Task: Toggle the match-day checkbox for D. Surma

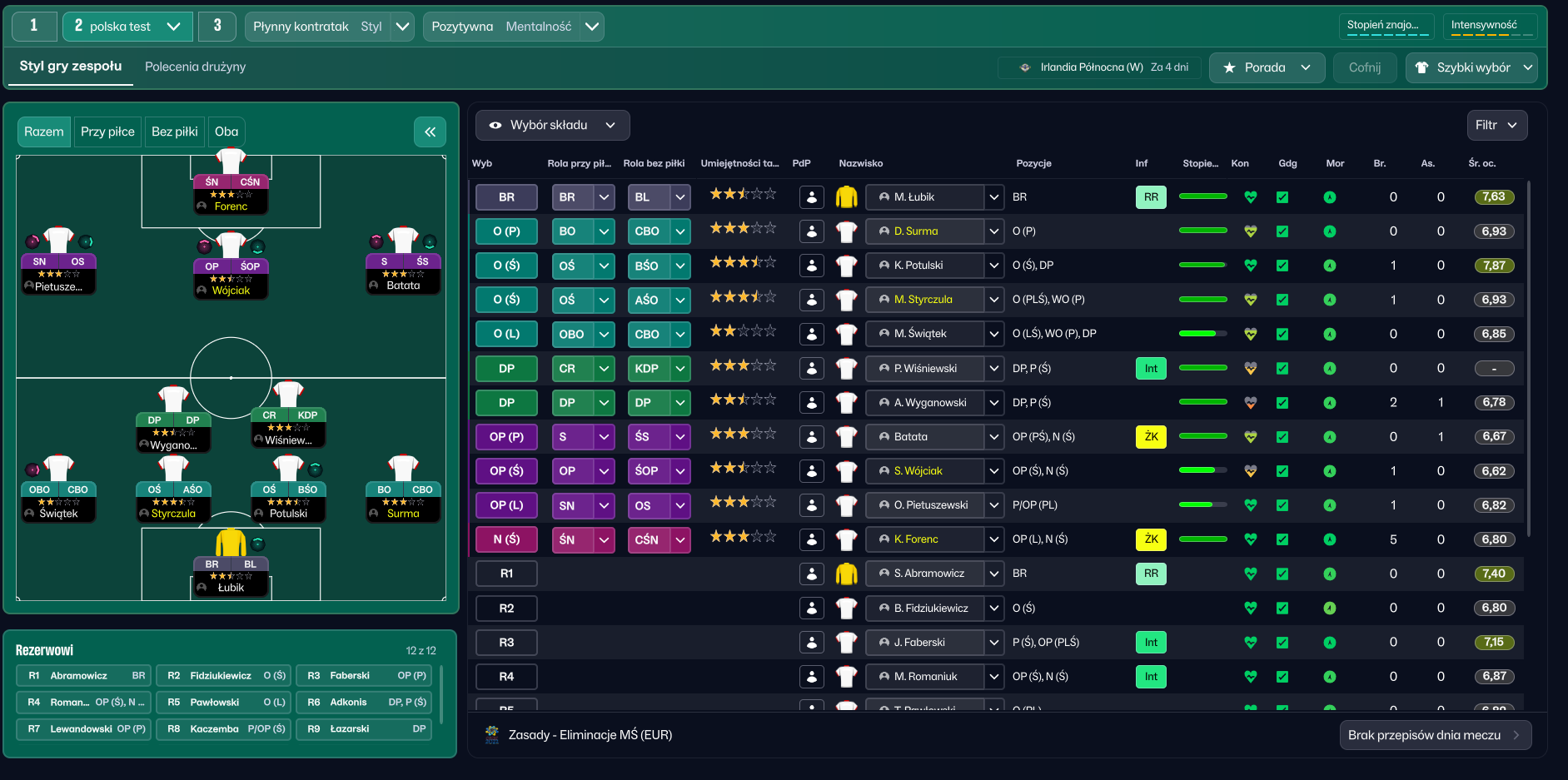Action: pos(1282,231)
